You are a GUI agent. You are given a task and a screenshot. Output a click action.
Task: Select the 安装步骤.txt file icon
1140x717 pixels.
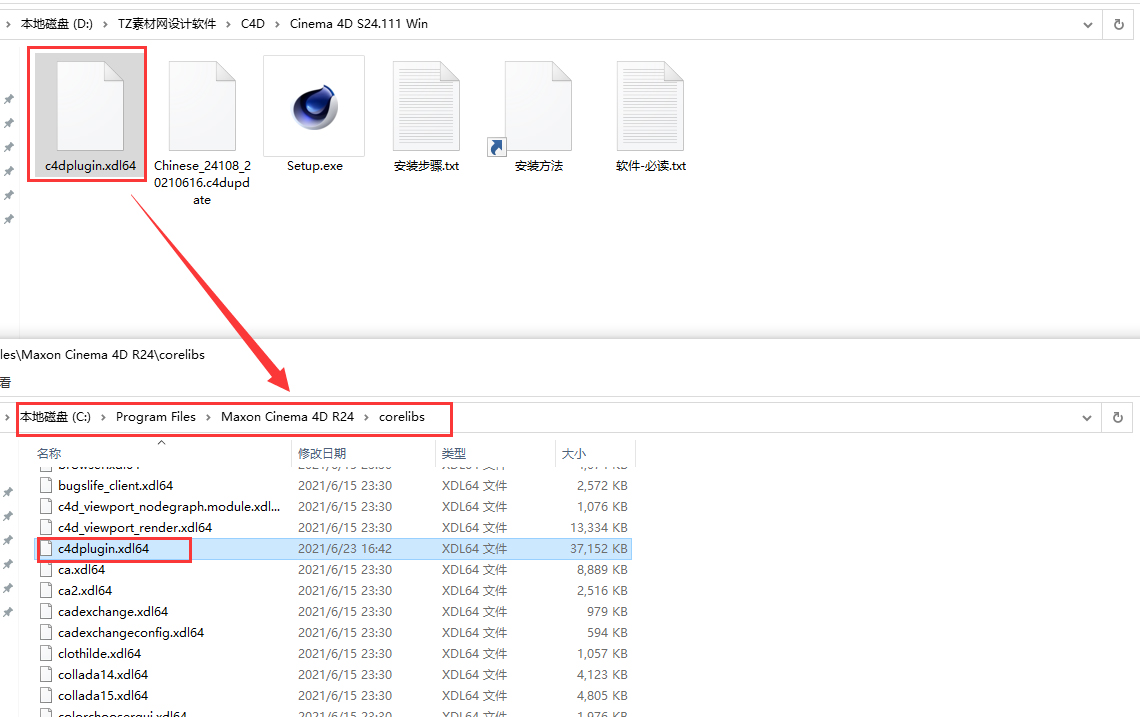pyautogui.click(x=426, y=106)
